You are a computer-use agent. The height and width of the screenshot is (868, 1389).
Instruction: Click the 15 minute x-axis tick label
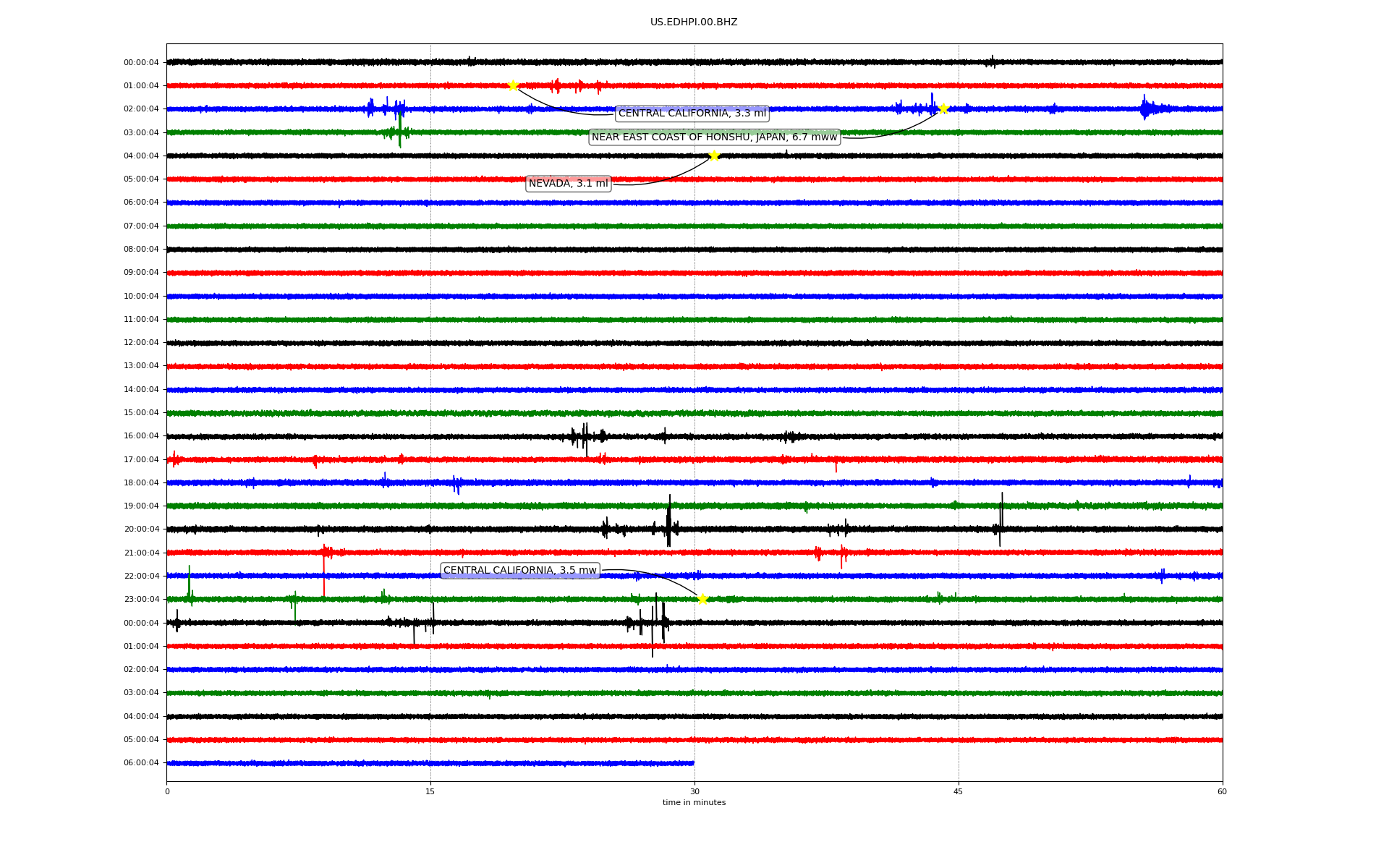pos(430,791)
